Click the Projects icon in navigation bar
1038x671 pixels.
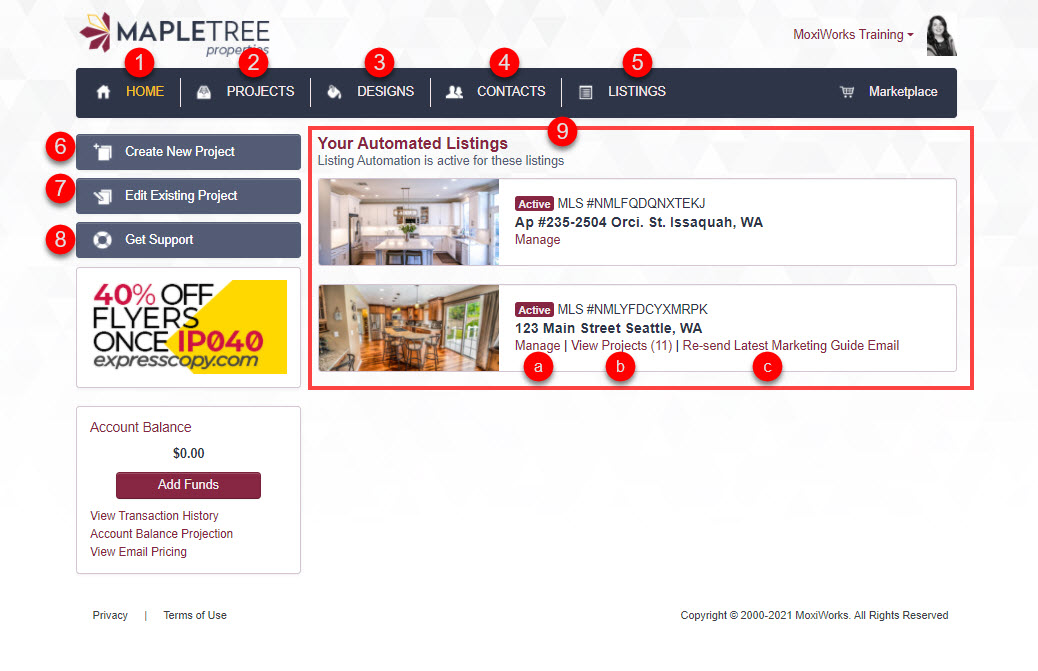point(204,92)
